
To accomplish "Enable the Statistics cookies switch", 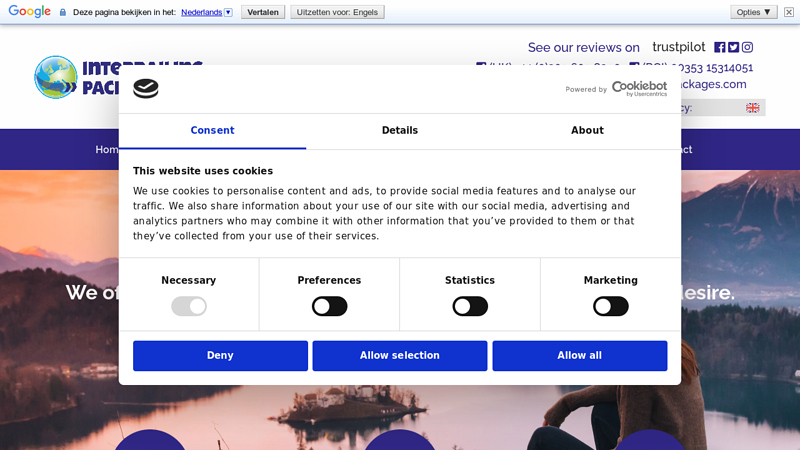I will 470,306.
